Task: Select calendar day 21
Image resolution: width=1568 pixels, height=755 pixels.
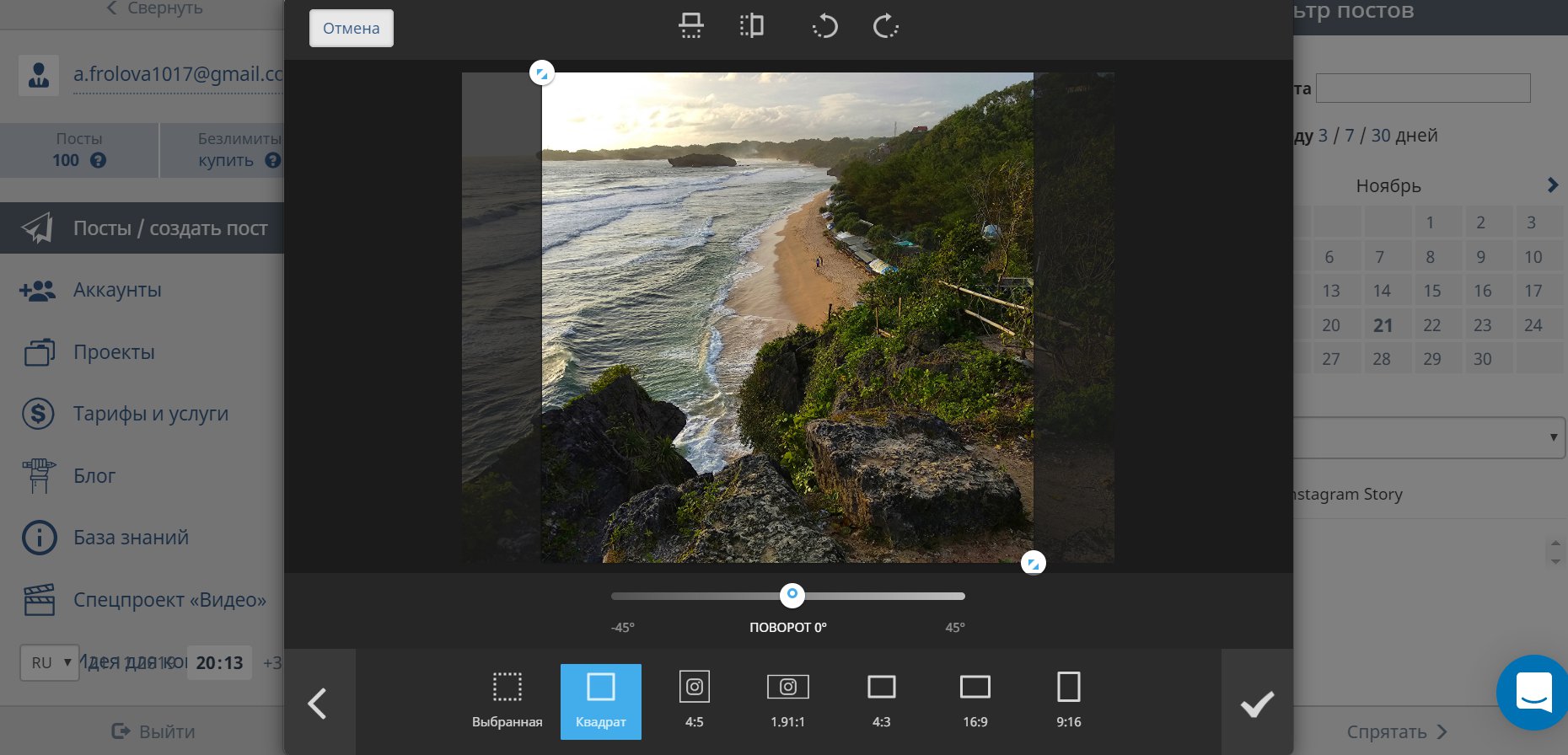Action: pyautogui.click(x=1383, y=325)
